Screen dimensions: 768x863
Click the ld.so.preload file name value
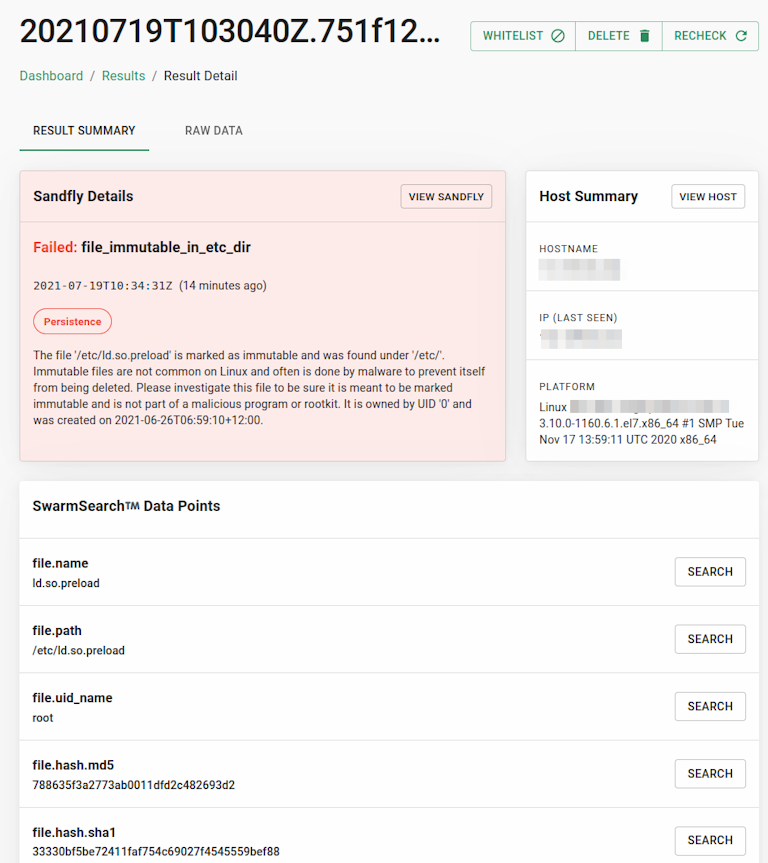coord(66,583)
